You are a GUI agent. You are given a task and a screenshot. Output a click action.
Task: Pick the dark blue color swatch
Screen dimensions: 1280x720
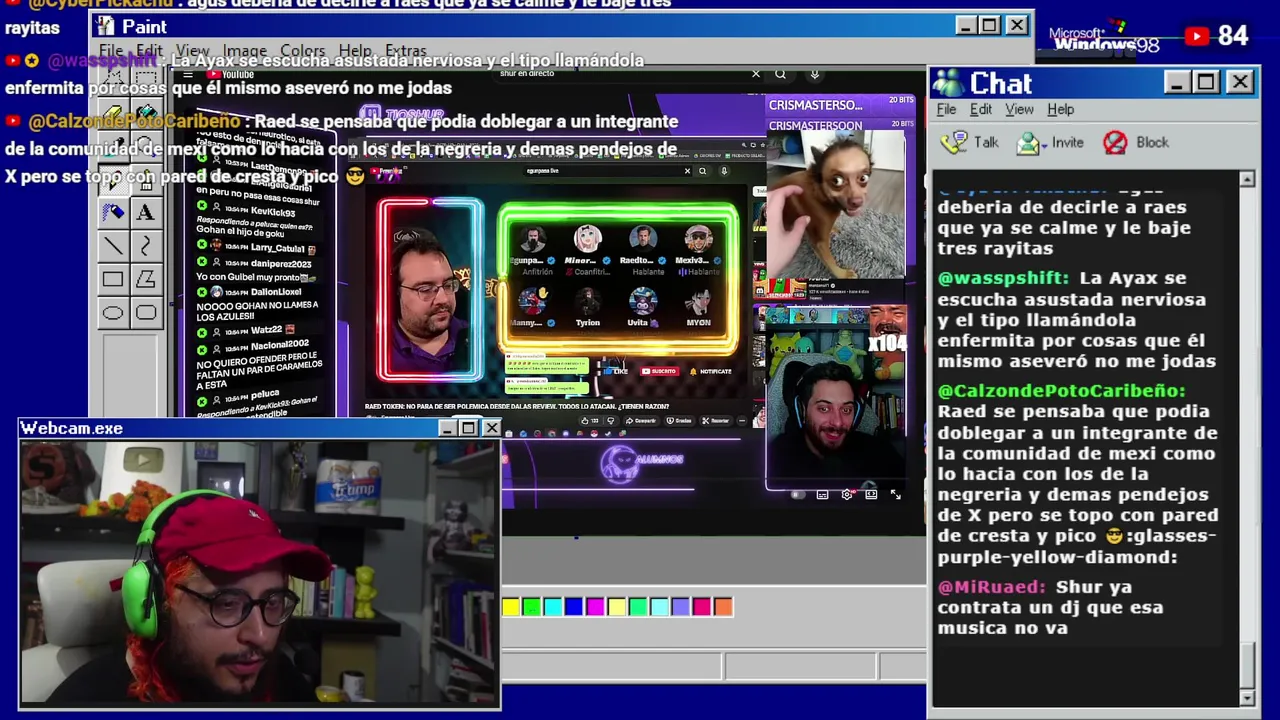574,607
